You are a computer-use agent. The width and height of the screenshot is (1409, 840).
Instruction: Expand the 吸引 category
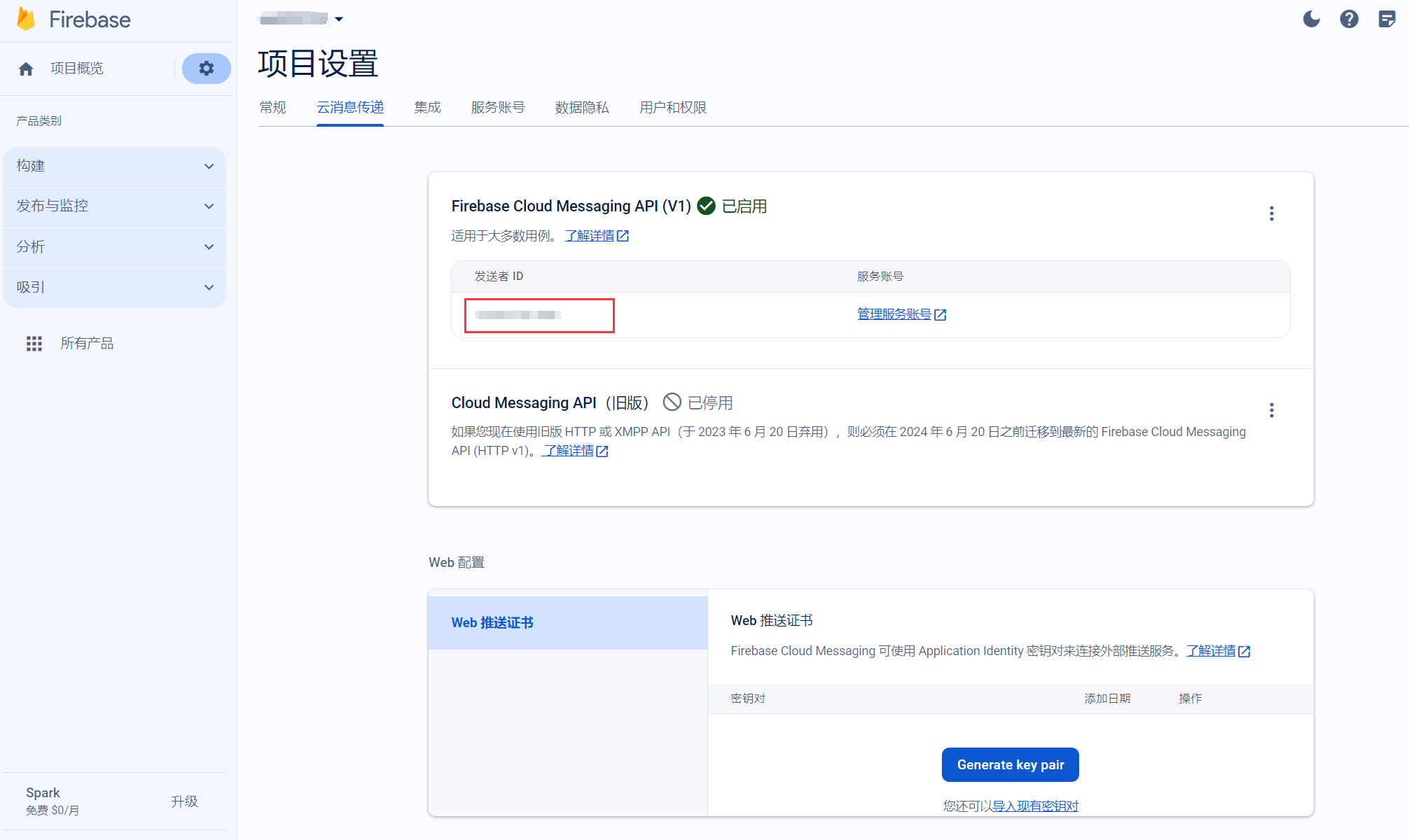pos(114,288)
